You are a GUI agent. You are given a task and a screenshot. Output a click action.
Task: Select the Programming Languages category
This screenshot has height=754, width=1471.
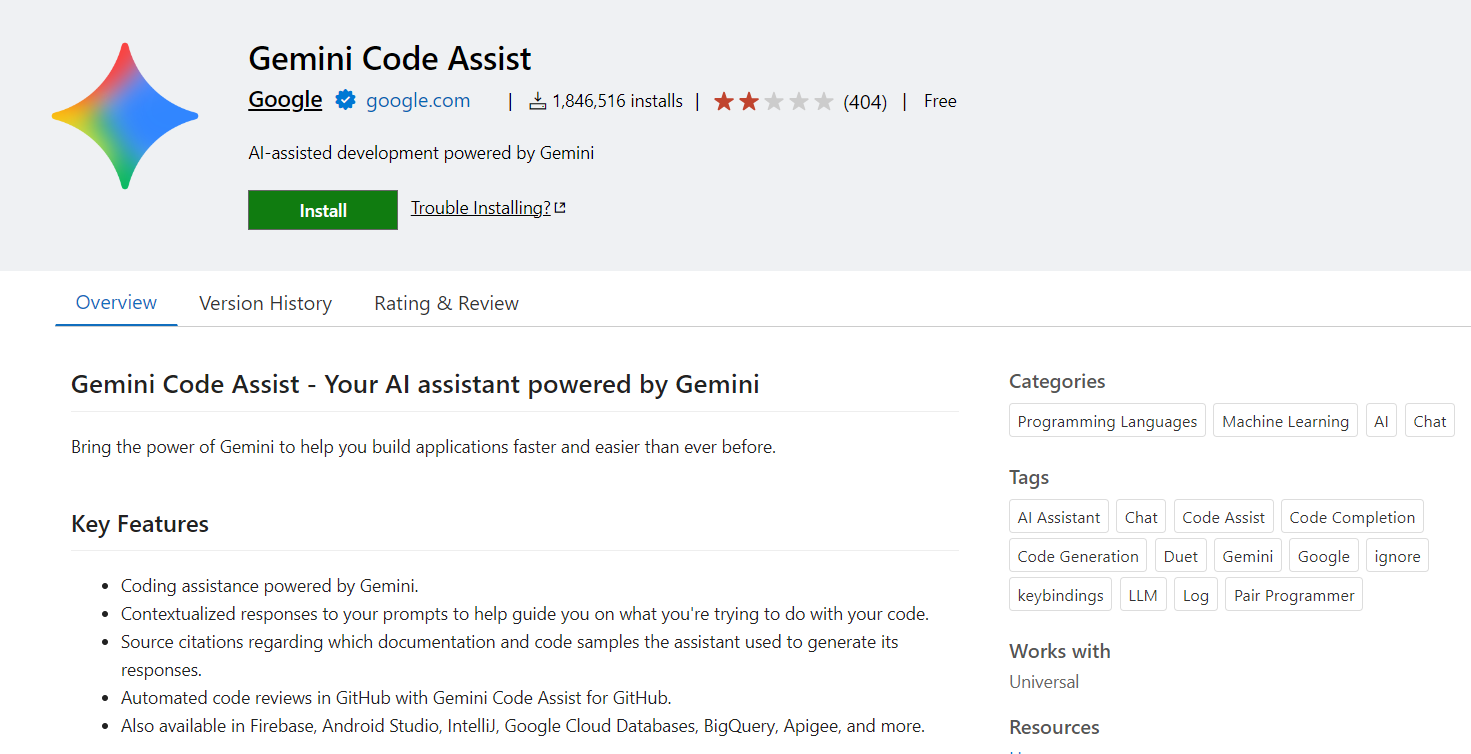click(1107, 421)
